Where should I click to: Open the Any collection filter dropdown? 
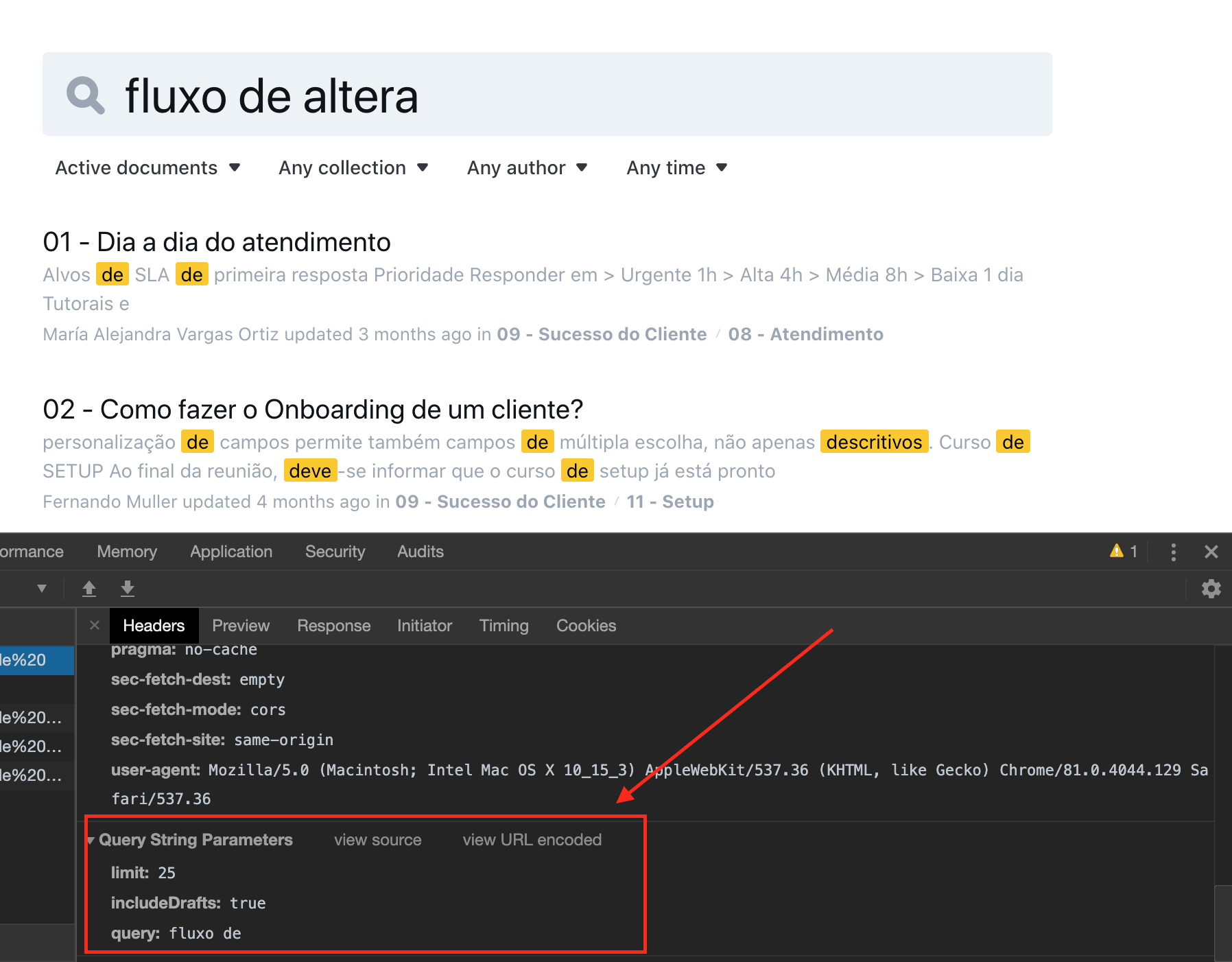353,167
